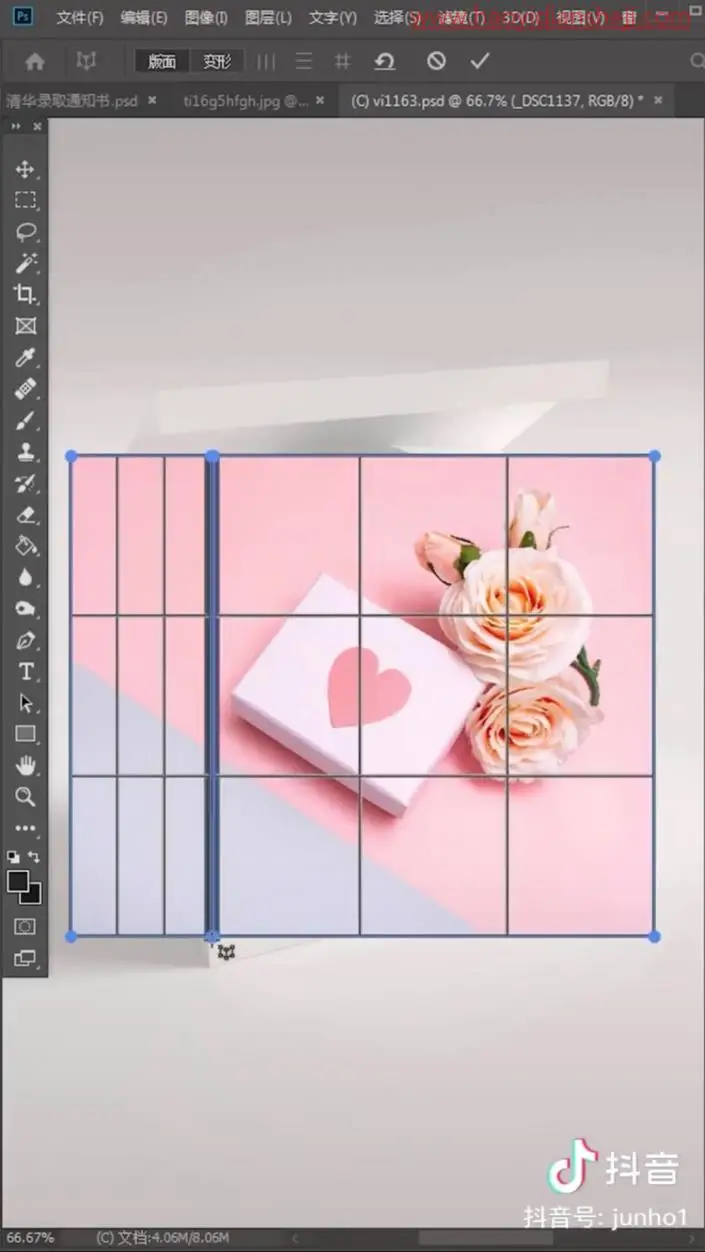Close the ti16g5hfgh.jpg tab
The width and height of the screenshot is (705, 1252).
click(x=320, y=100)
